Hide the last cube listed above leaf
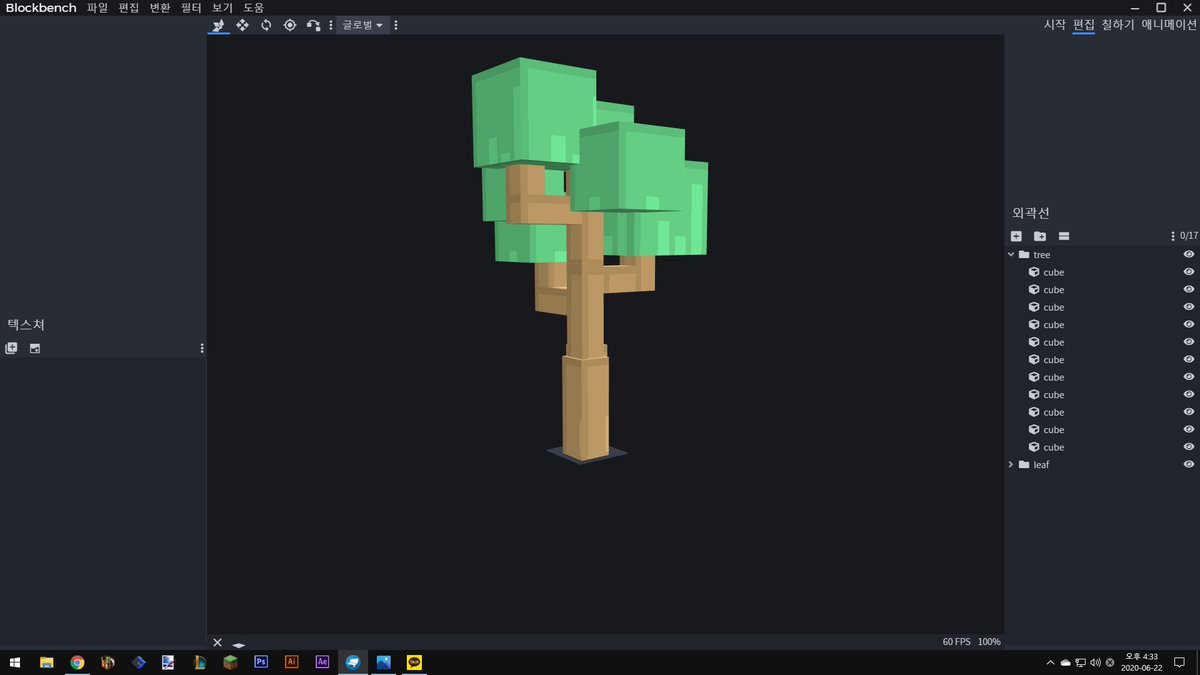 (x=1189, y=447)
